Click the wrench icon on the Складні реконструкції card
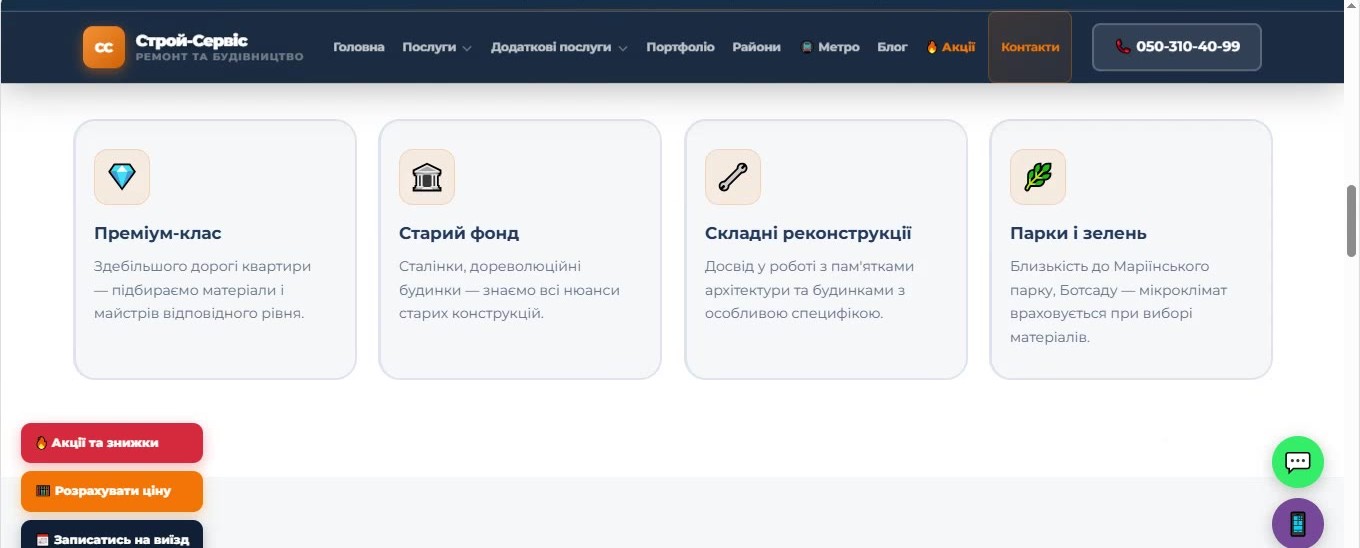 pyautogui.click(x=733, y=177)
